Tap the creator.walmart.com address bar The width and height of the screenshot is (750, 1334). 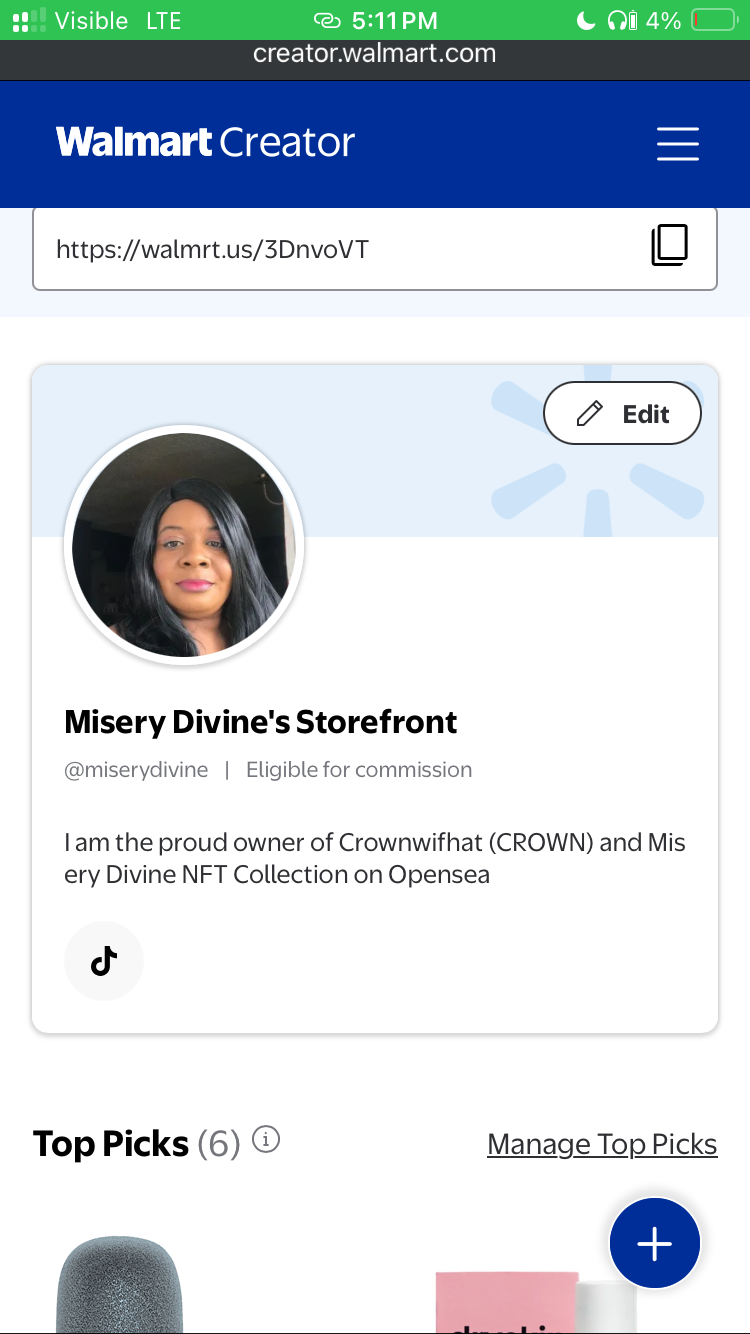pyautogui.click(x=375, y=54)
